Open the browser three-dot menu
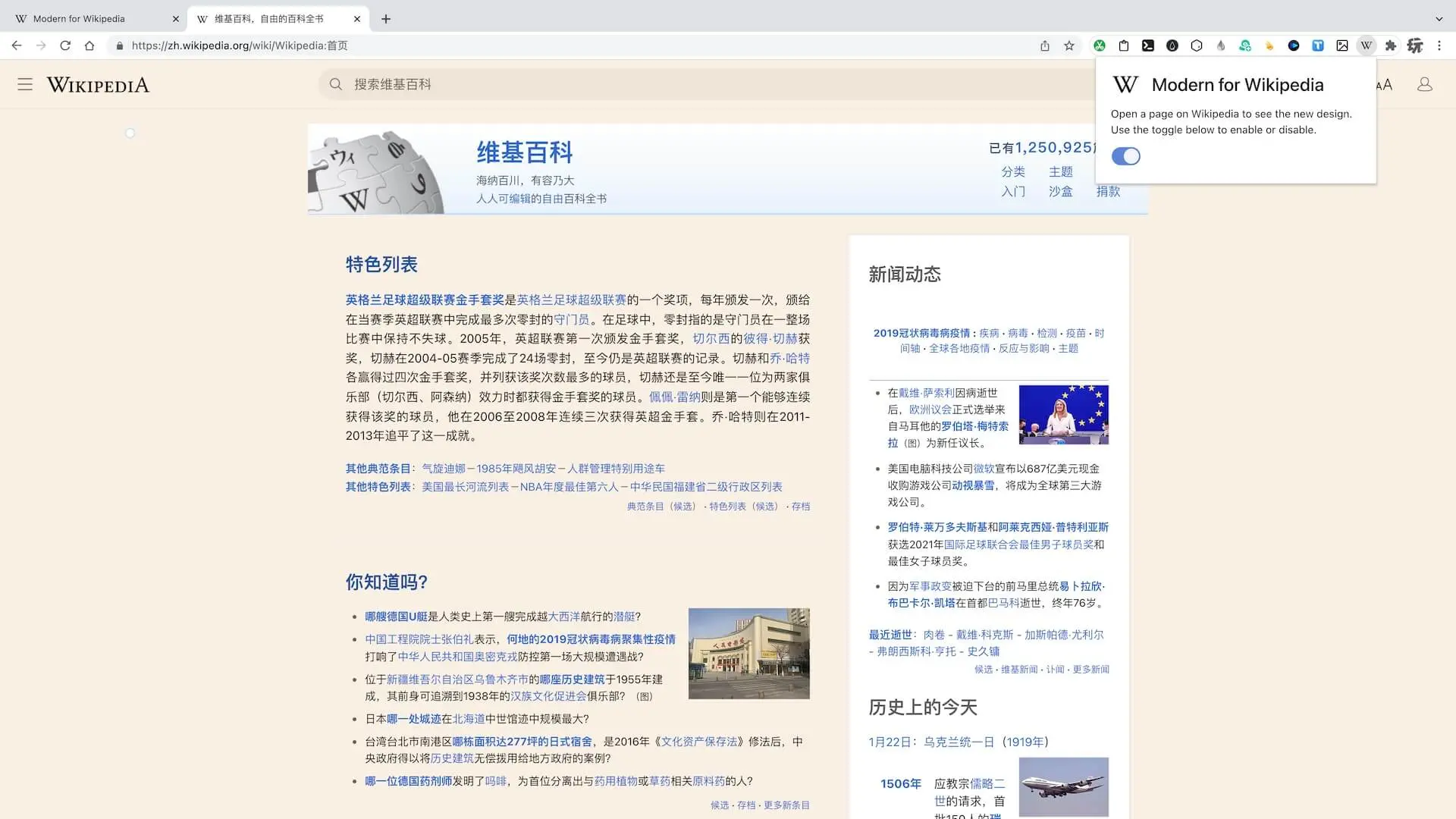The width and height of the screenshot is (1456, 819). (x=1439, y=45)
